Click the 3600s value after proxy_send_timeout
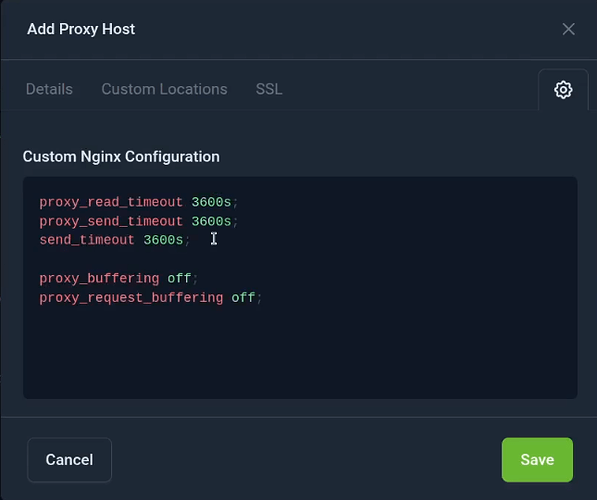The image size is (597, 500). click(x=211, y=221)
